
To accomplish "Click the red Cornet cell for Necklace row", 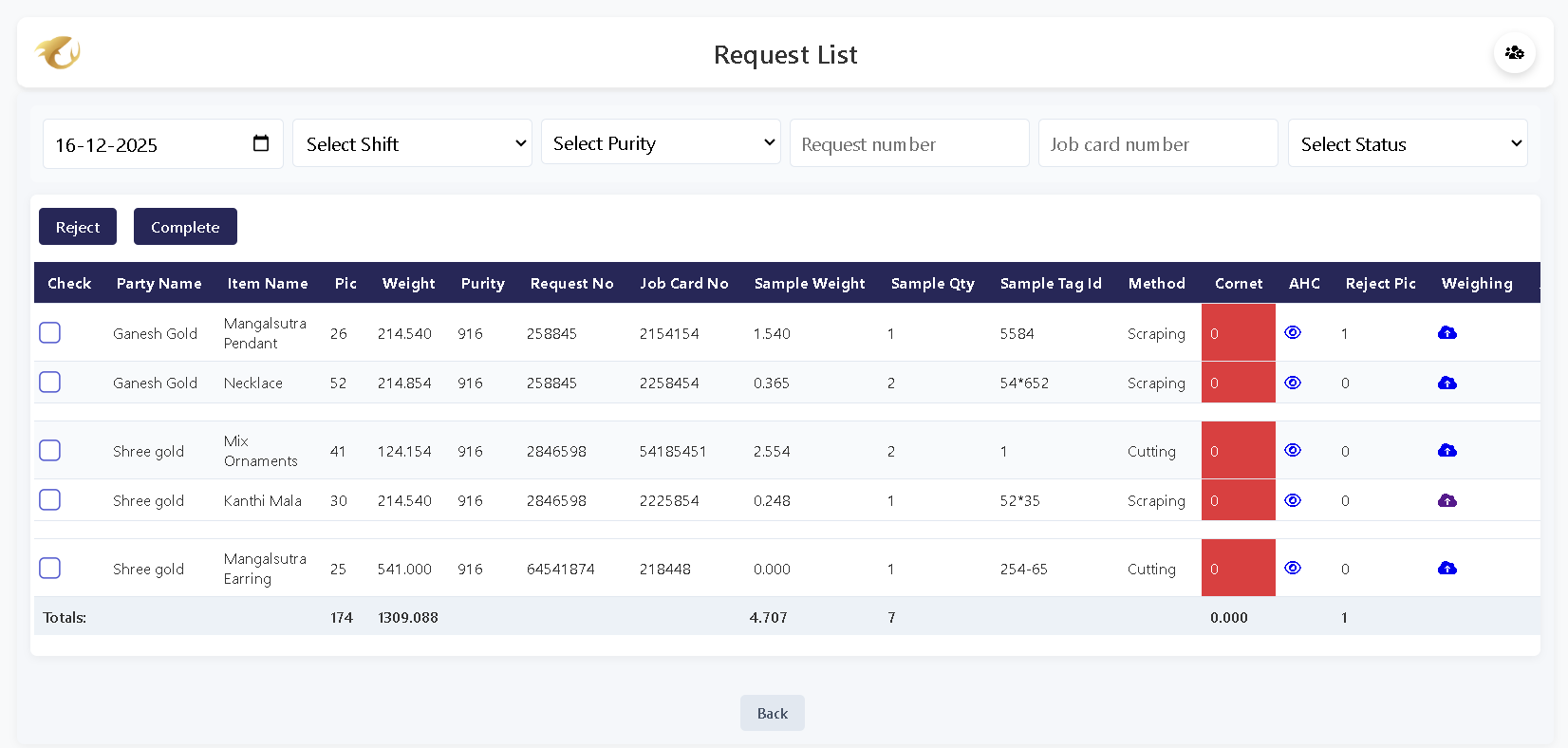I will tap(1238, 383).
